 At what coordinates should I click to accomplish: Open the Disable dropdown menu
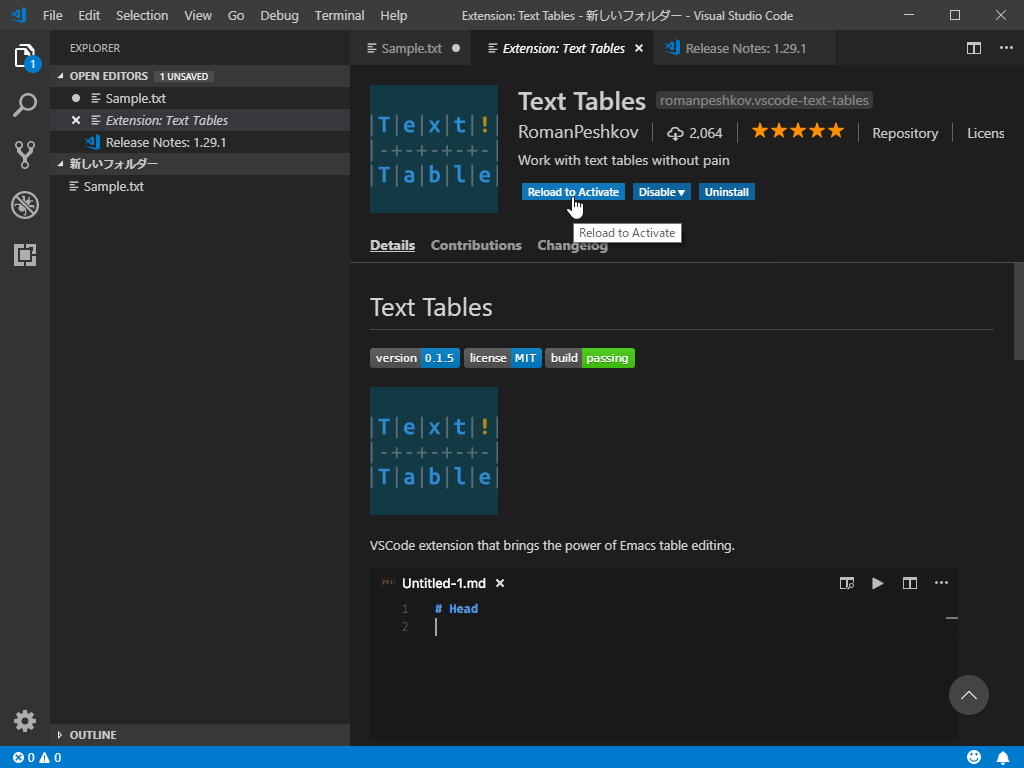(x=661, y=191)
